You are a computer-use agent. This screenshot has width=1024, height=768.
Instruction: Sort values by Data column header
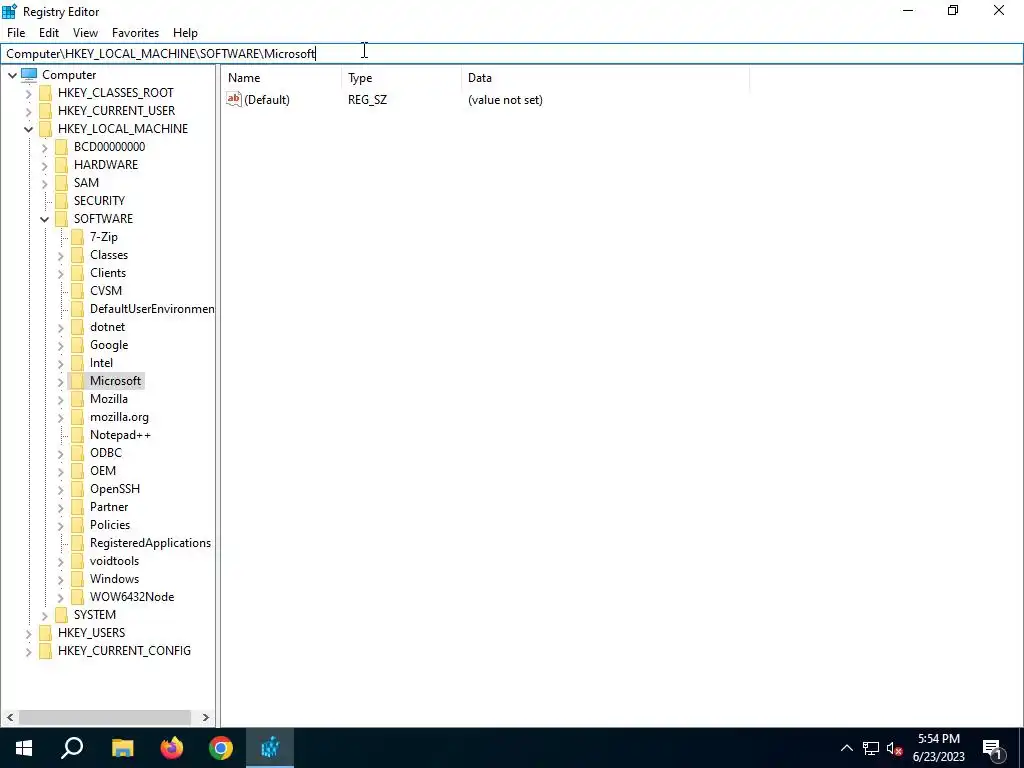(x=605, y=78)
